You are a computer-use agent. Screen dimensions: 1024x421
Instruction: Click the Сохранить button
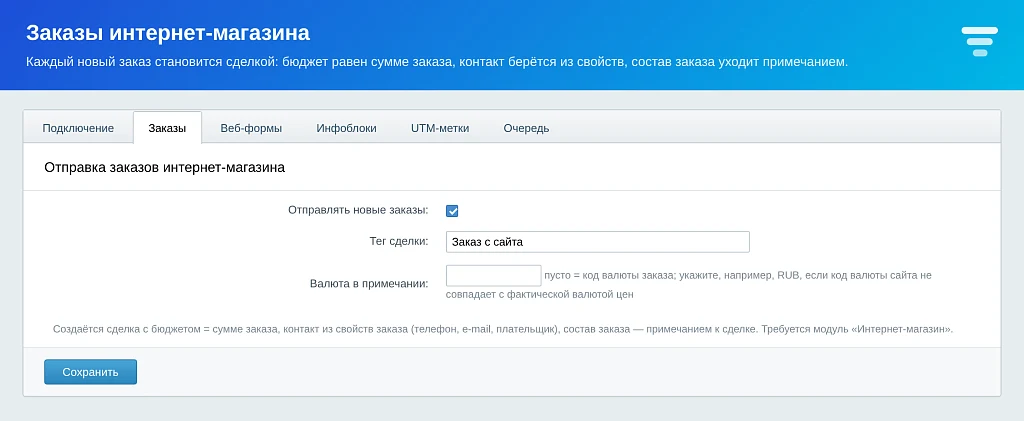90,372
